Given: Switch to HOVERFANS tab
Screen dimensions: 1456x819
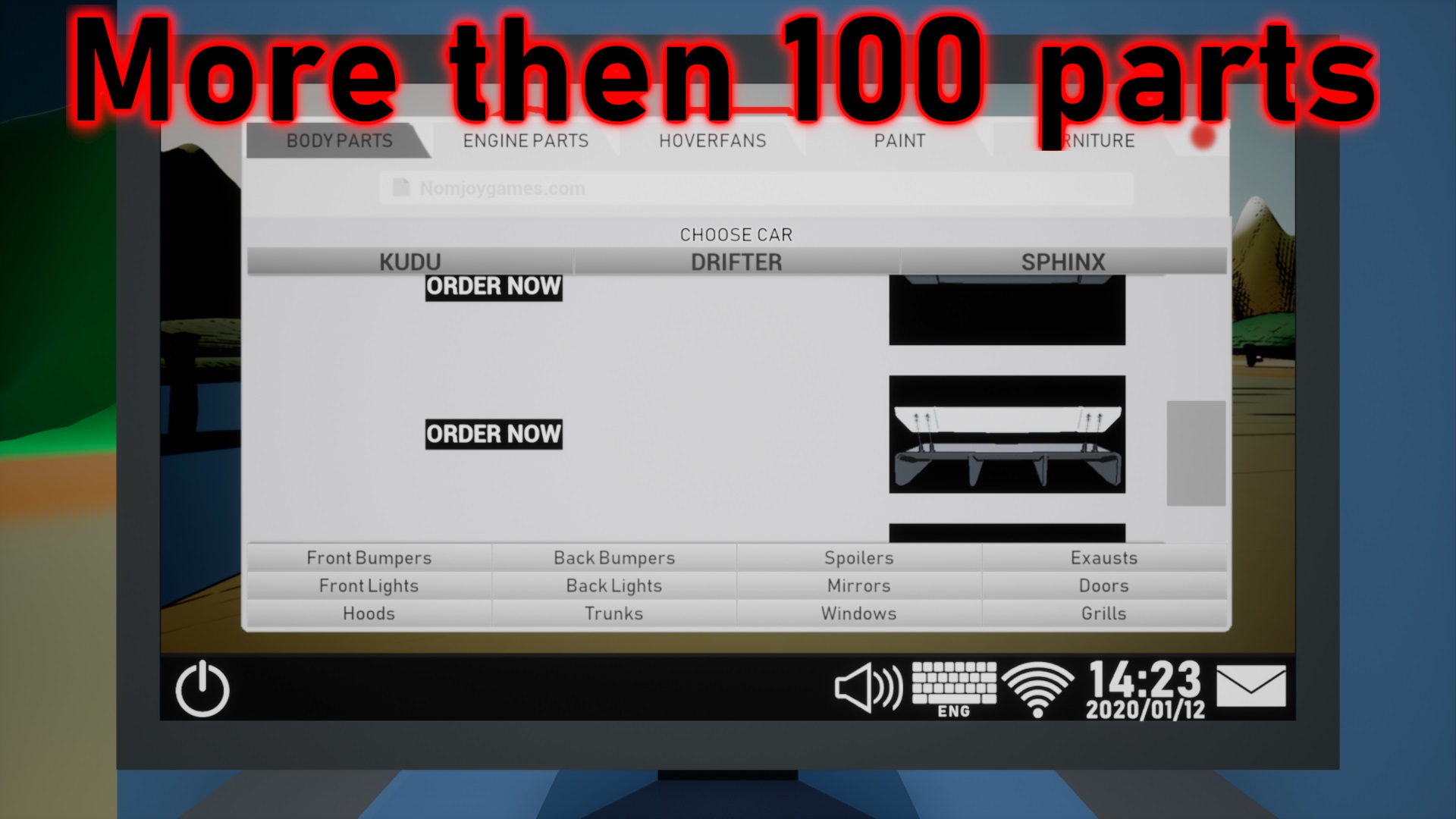Looking at the screenshot, I should (711, 140).
